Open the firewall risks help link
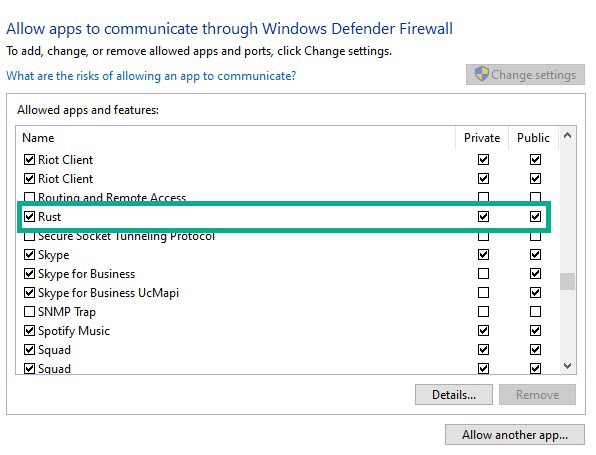The height and width of the screenshot is (455, 596). pos(151,76)
